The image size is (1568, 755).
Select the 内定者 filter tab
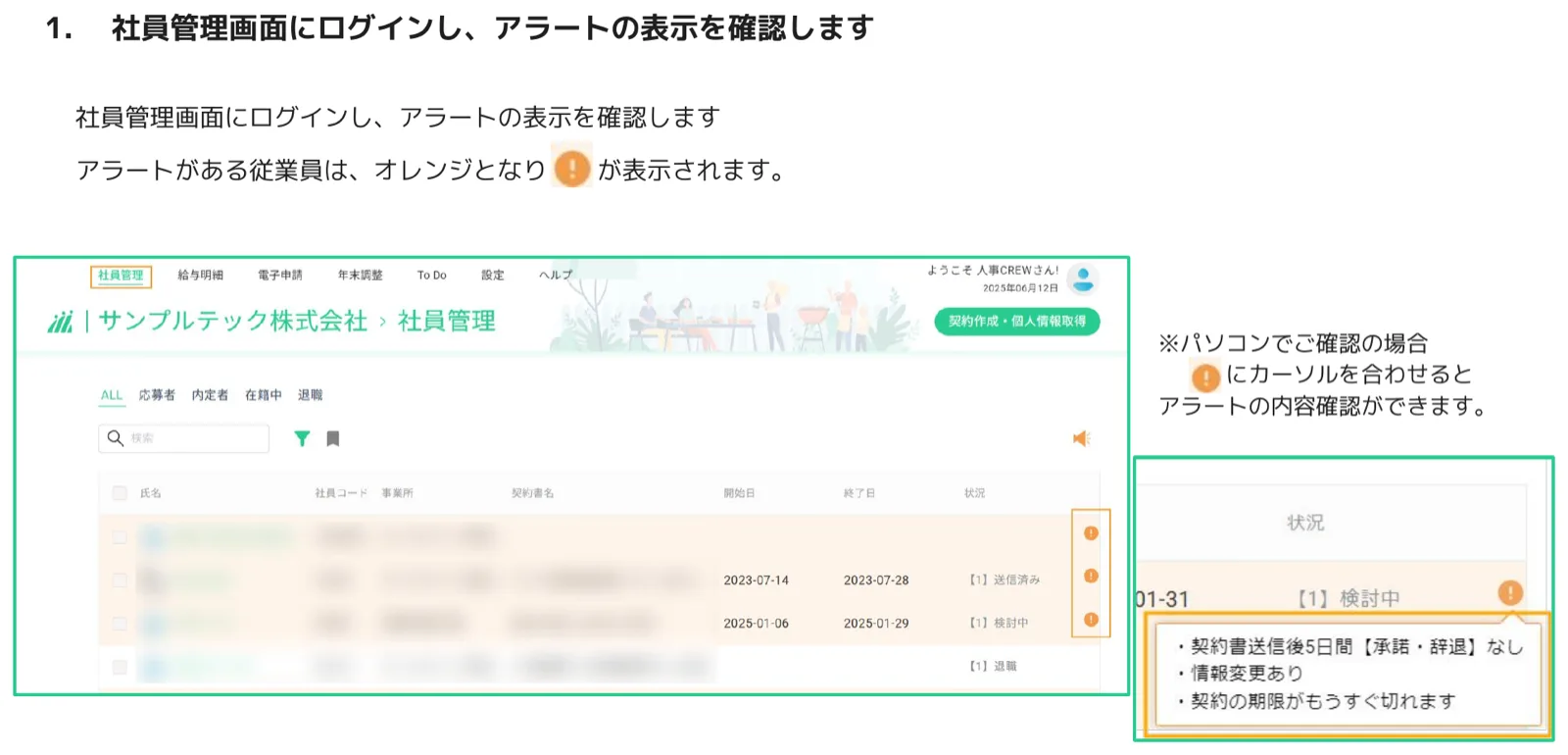coord(210,395)
